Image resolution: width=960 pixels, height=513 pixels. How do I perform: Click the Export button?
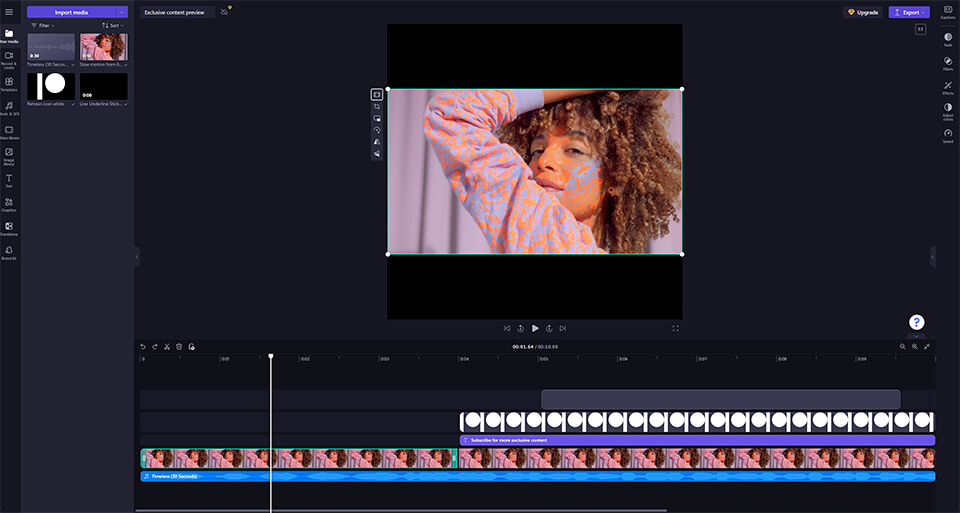(909, 12)
